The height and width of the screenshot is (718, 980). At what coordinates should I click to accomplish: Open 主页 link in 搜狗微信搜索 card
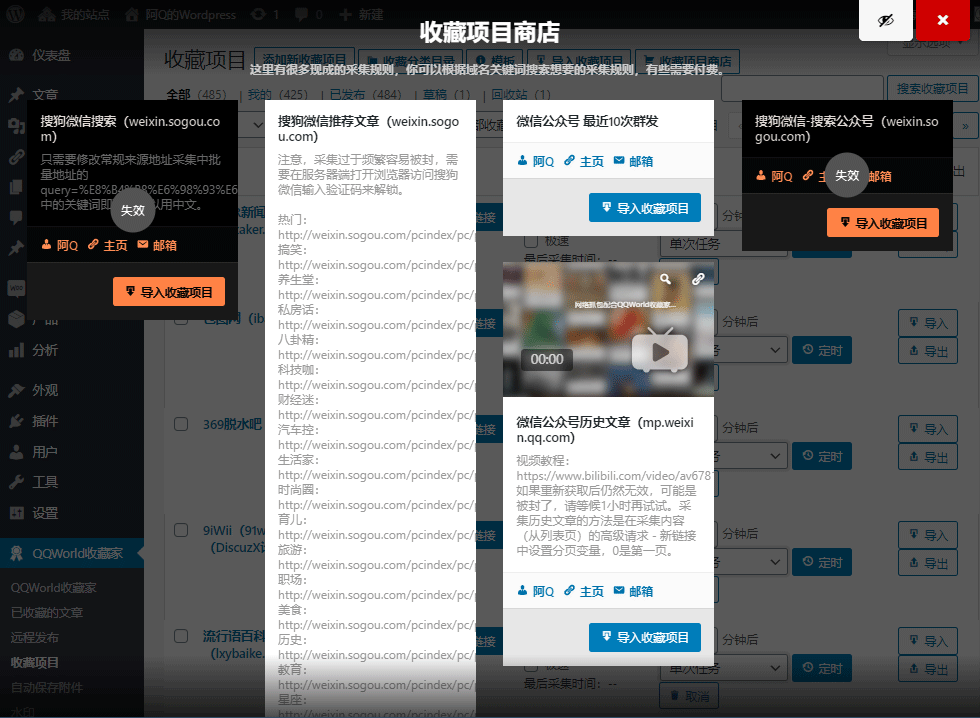(108, 246)
